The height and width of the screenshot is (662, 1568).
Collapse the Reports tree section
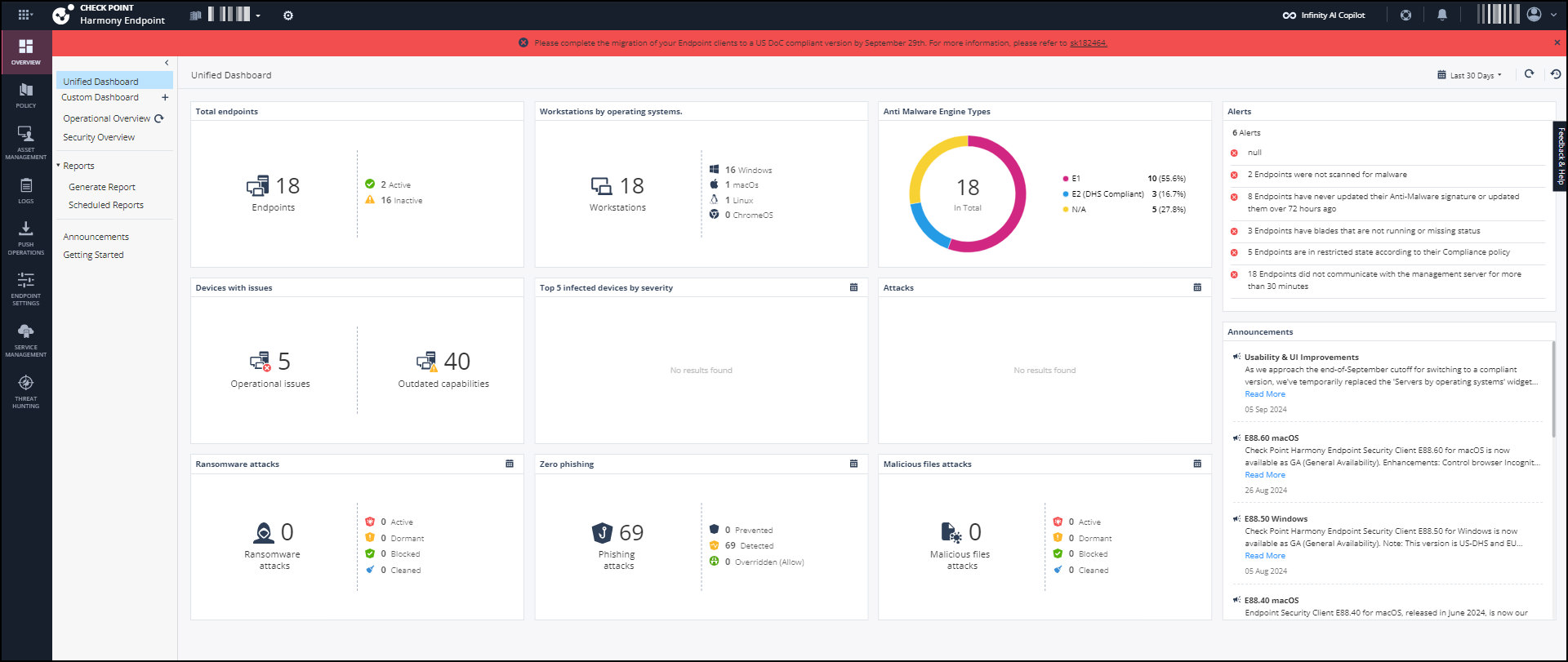(x=59, y=166)
